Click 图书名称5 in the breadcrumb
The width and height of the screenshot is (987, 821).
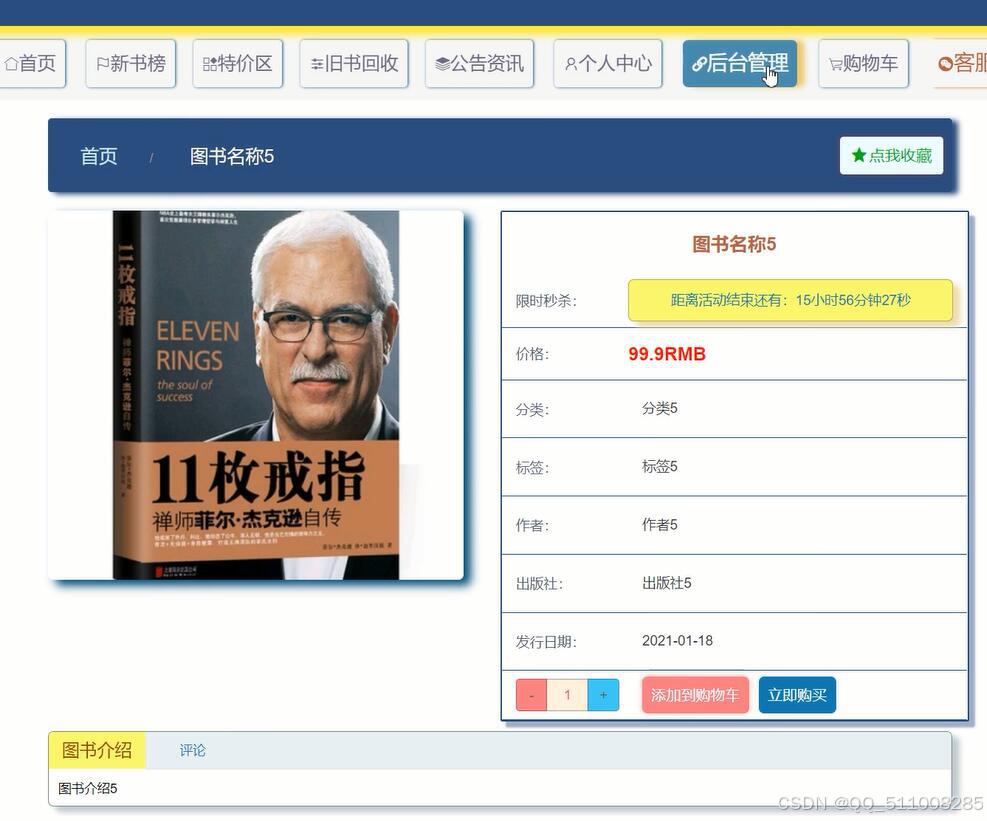(x=232, y=156)
